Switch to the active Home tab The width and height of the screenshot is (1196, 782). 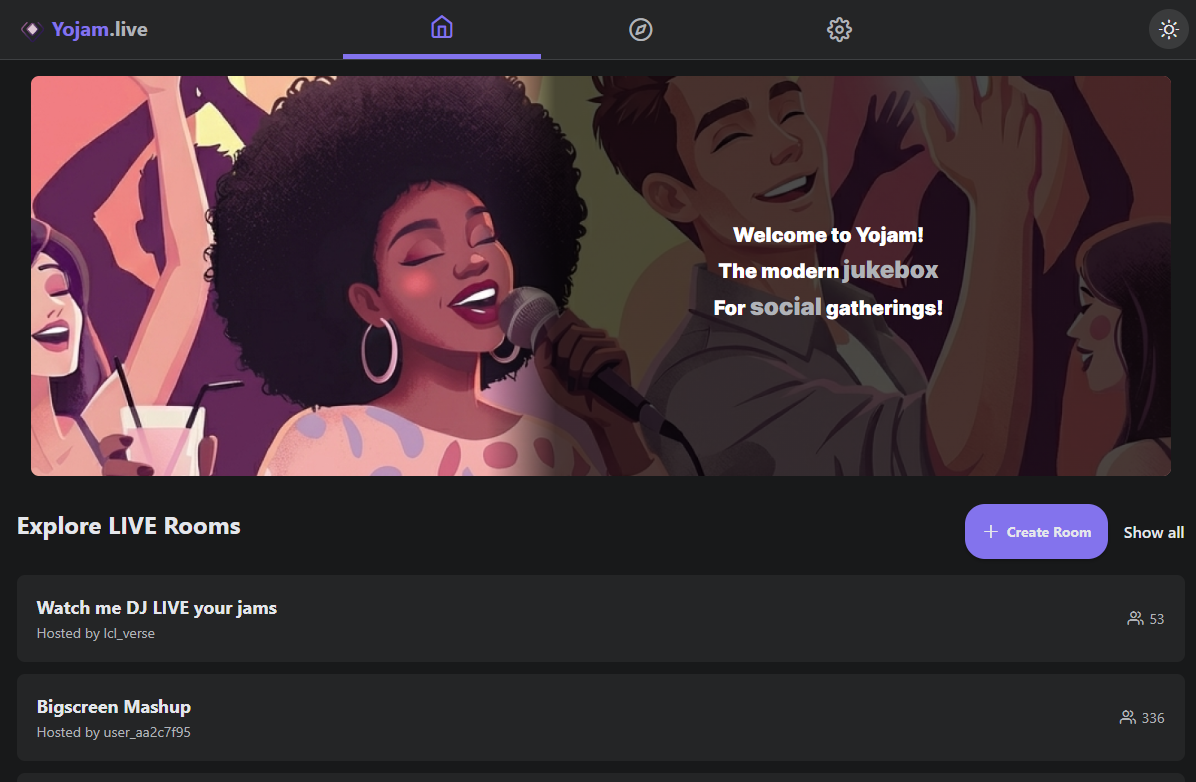(442, 29)
